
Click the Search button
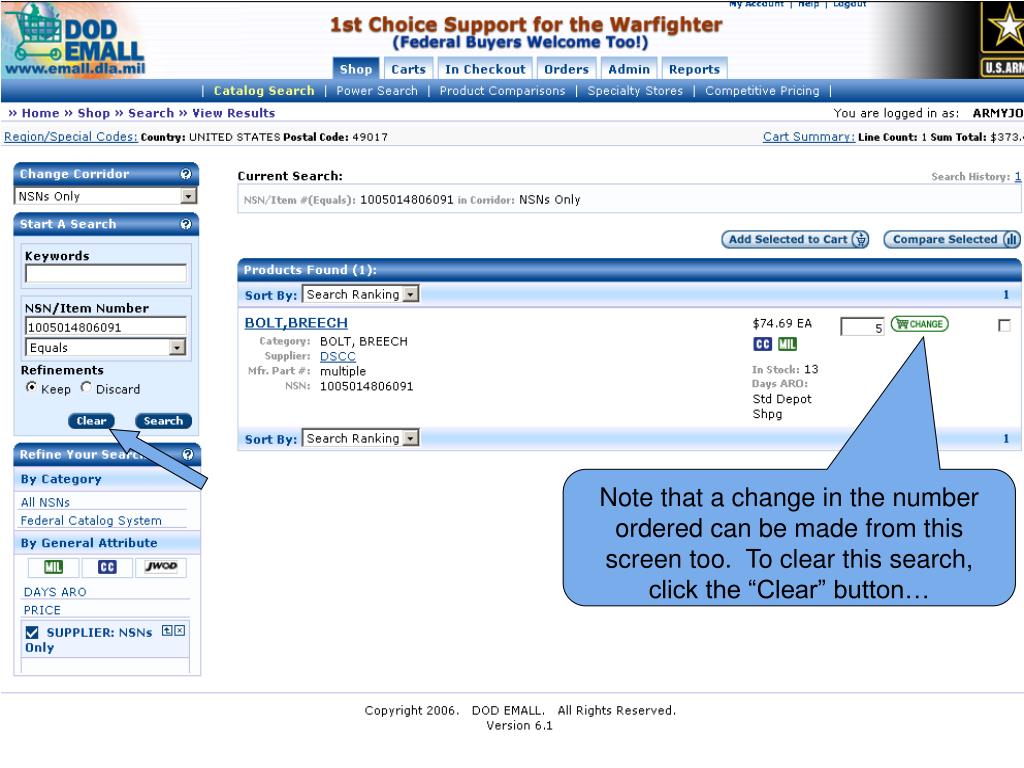(x=163, y=421)
